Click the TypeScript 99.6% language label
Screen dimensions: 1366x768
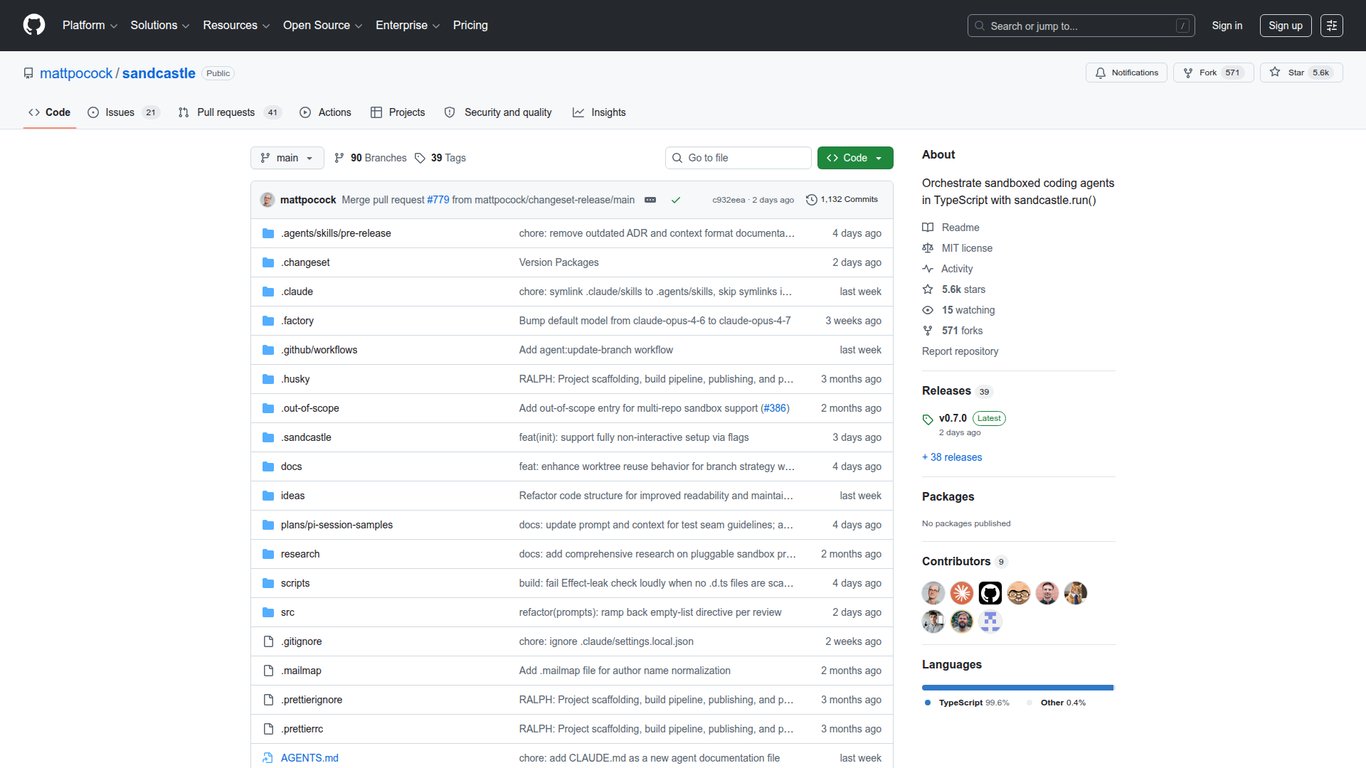click(967, 703)
